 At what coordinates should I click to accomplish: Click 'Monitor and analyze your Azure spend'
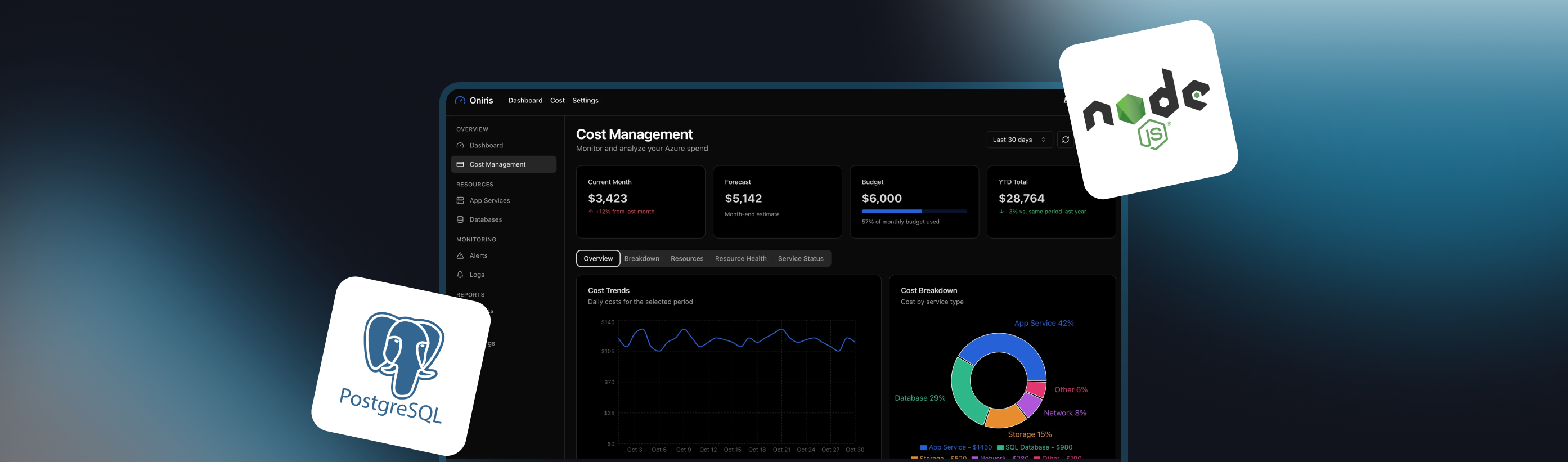pyautogui.click(x=641, y=149)
